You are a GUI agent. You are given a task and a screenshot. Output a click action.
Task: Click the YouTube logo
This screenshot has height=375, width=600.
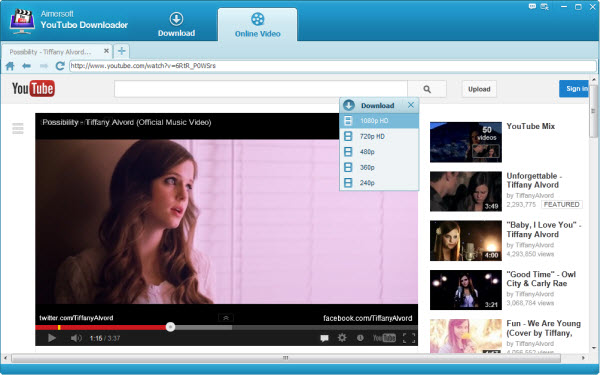[x=33, y=88]
